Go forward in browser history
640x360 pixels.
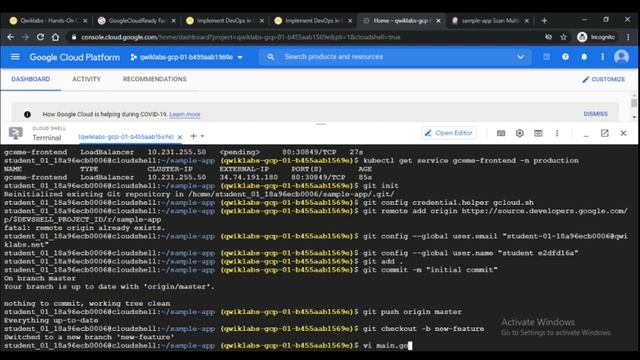[x=25, y=37]
